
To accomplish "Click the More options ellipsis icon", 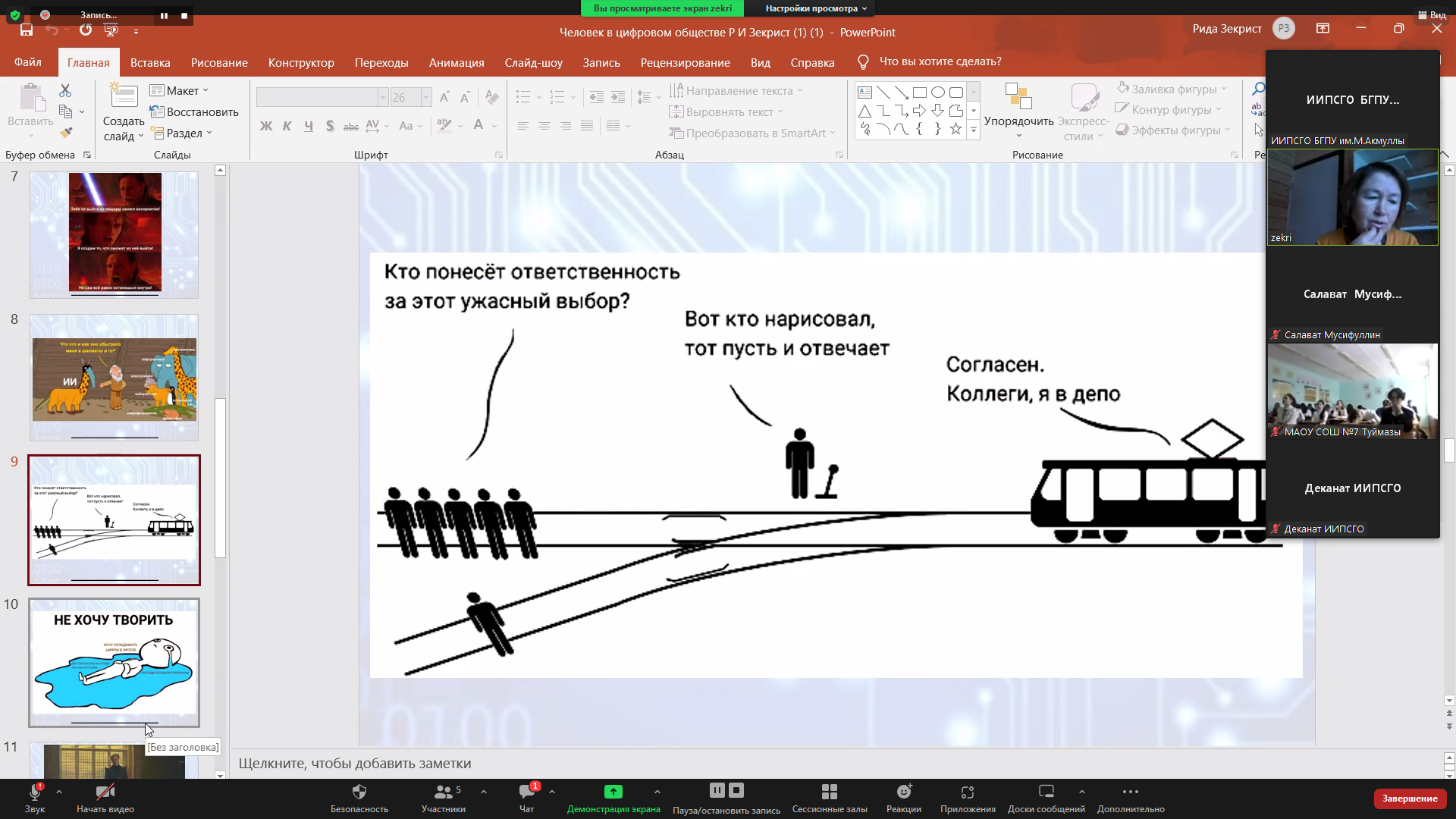I will pos(1130,792).
